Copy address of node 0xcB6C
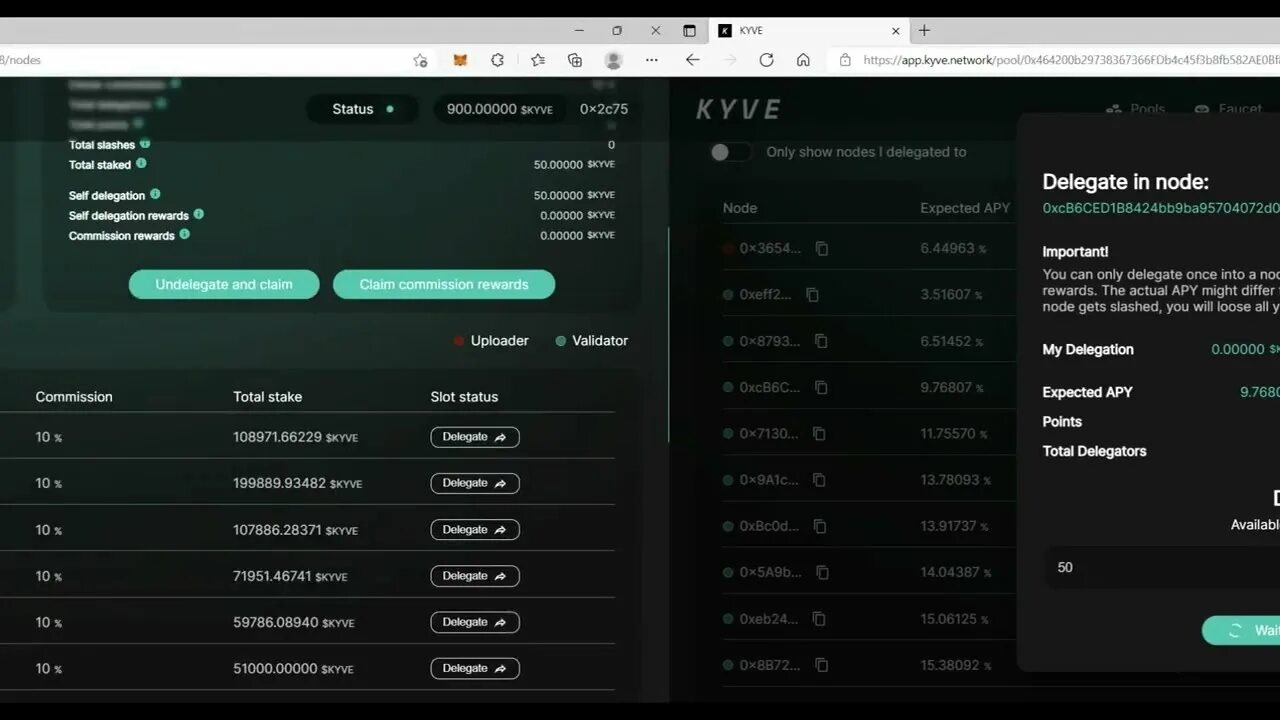1280x720 pixels. [x=821, y=387]
